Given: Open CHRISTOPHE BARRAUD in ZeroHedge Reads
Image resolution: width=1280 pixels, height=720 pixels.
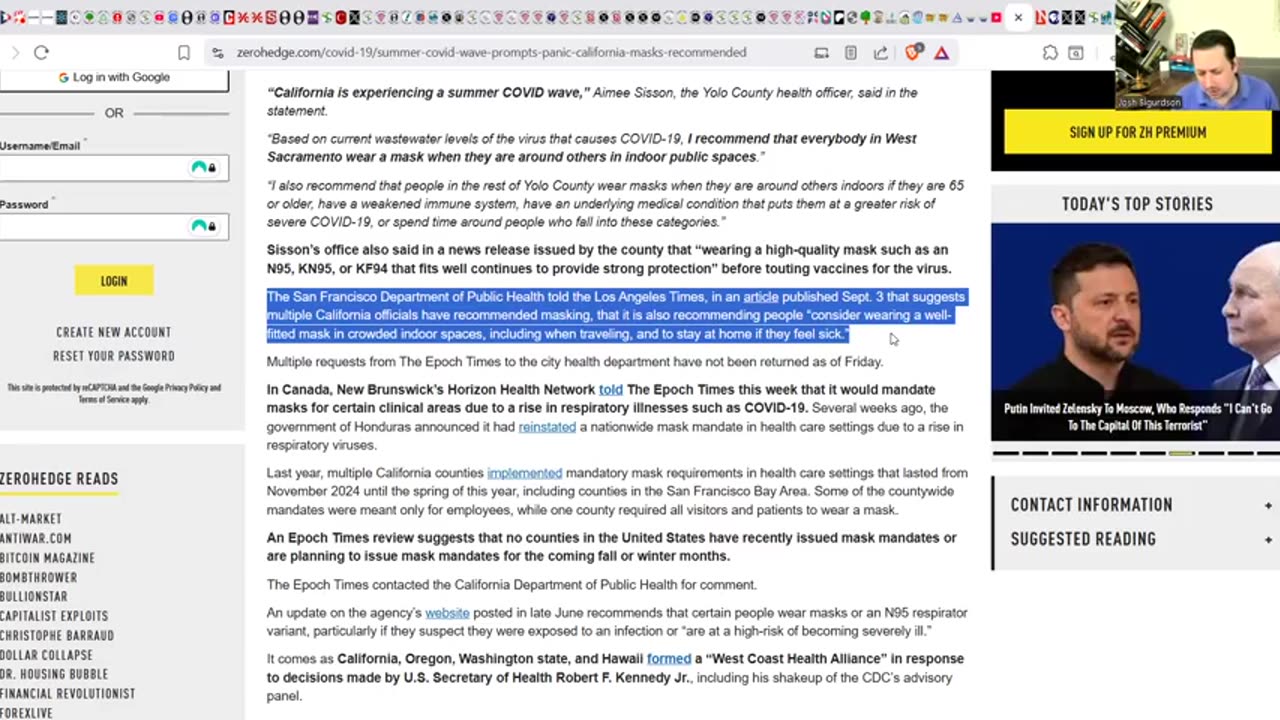Looking at the screenshot, I should [57, 636].
